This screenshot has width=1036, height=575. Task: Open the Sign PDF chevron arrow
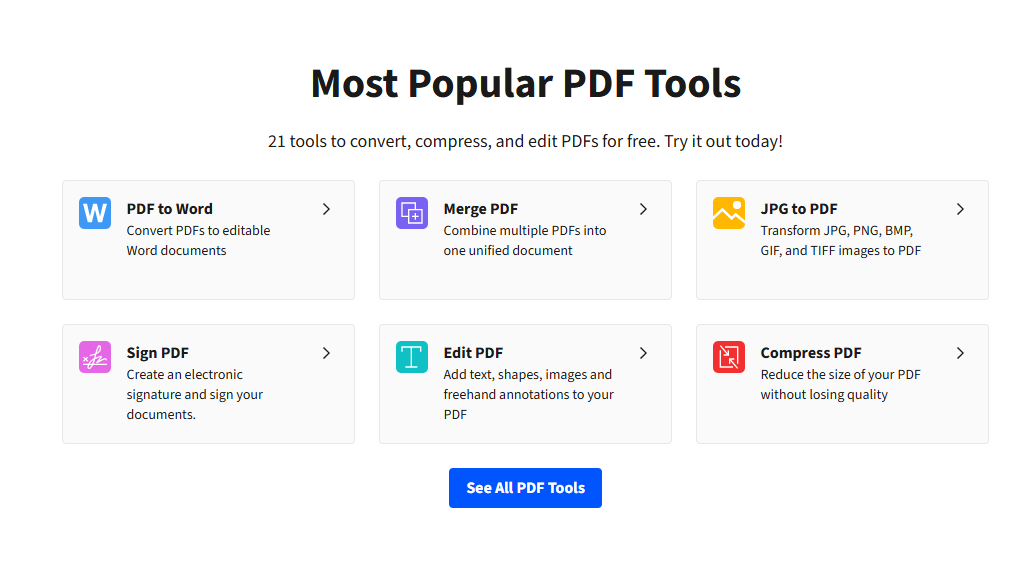click(x=326, y=353)
